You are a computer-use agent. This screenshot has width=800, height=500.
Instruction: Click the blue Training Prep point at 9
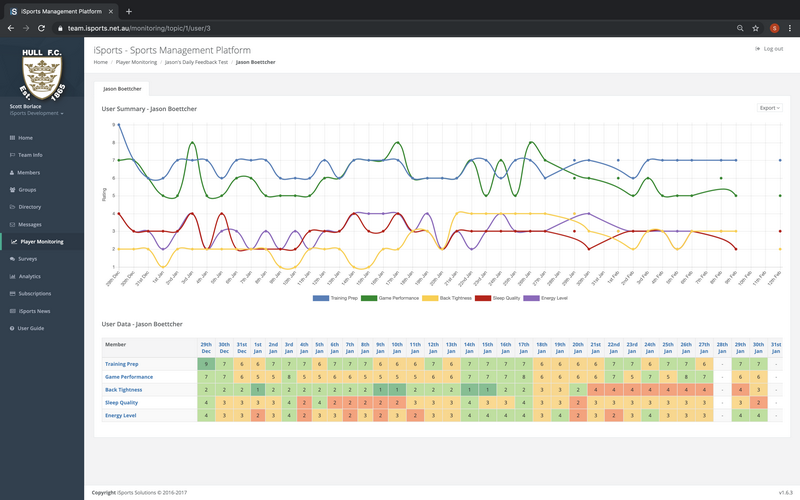pyautogui.click(x=119, y=124)
